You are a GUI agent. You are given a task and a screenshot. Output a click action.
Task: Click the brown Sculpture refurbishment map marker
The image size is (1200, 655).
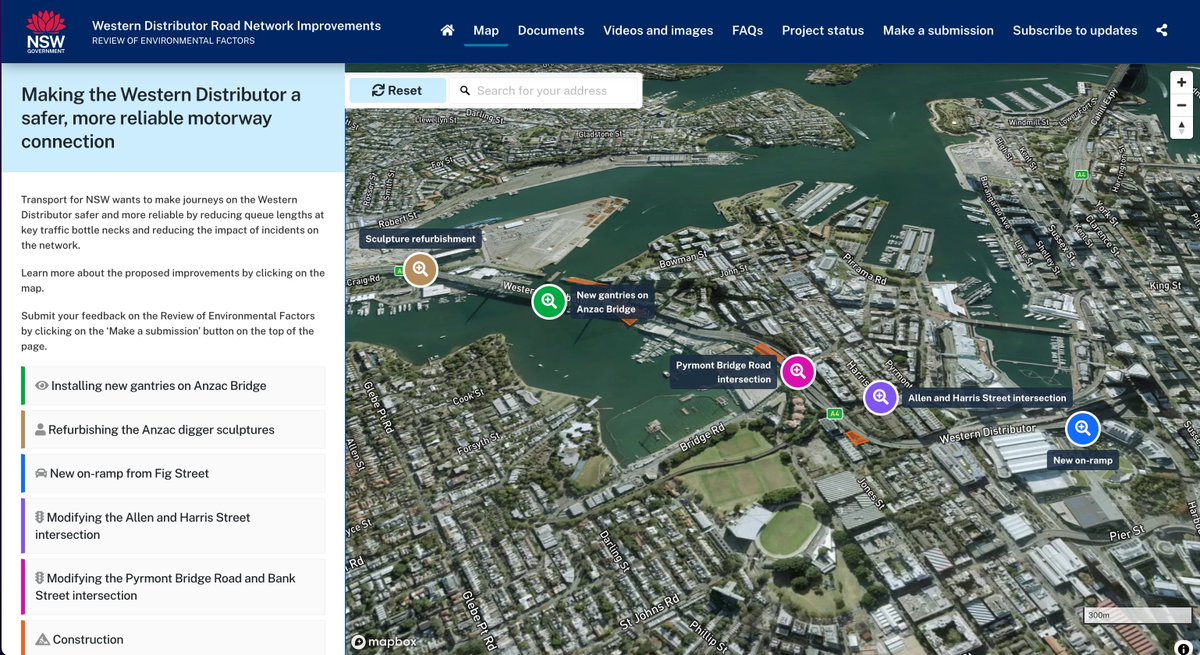420,269
